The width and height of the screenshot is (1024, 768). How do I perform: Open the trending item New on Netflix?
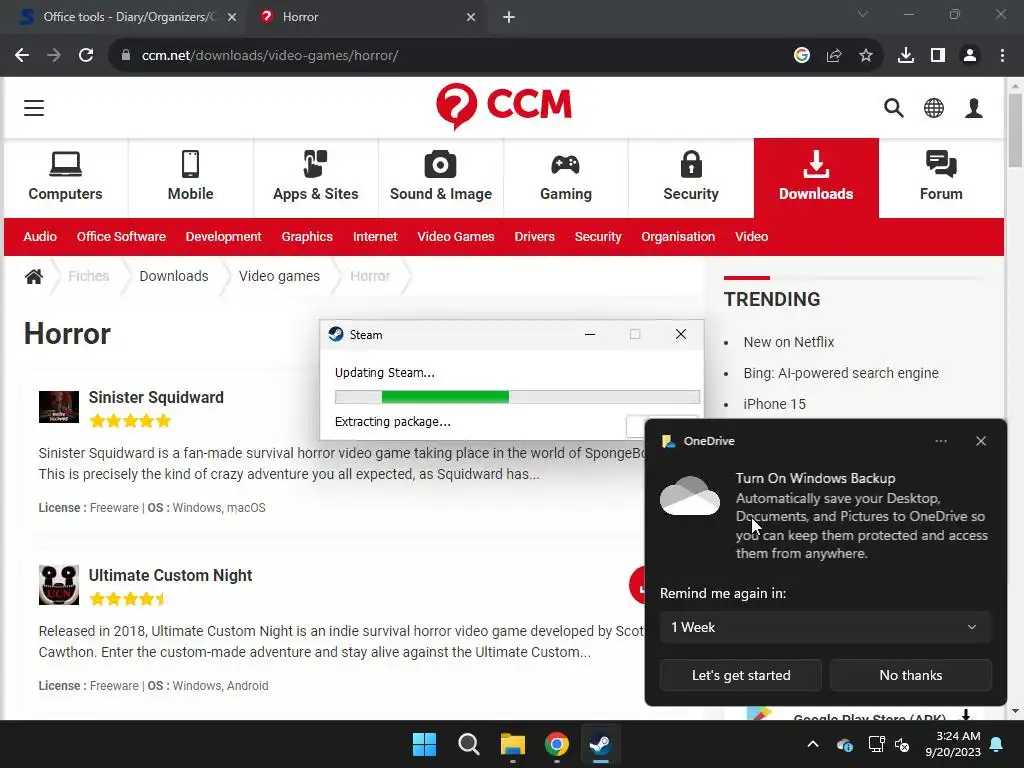tap(789, 342)
